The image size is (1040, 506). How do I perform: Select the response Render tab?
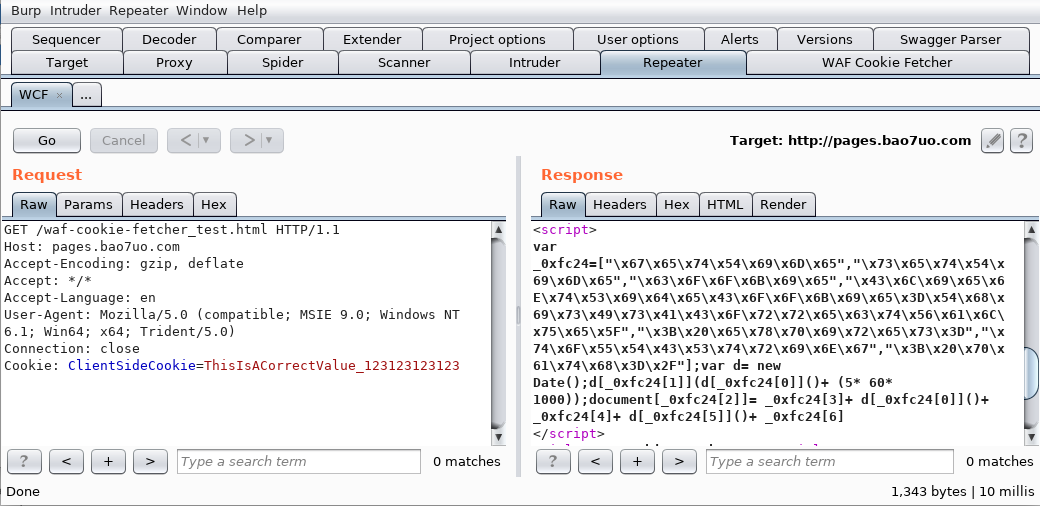tap(783, 204)
